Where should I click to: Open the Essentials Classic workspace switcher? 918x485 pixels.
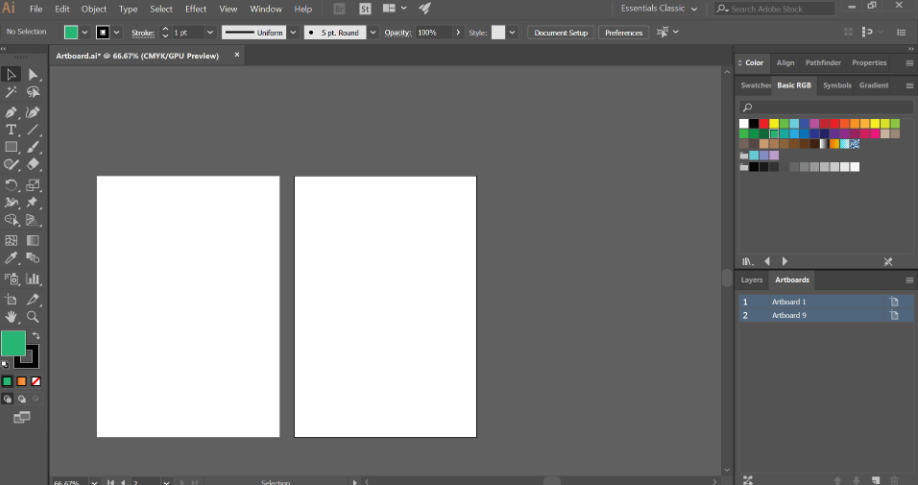[x=659, y=9]
